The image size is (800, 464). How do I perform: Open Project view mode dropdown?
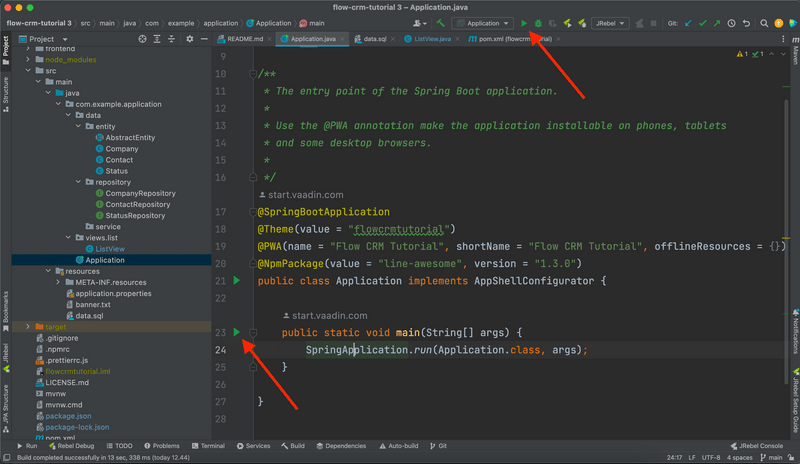pos(65,39)
